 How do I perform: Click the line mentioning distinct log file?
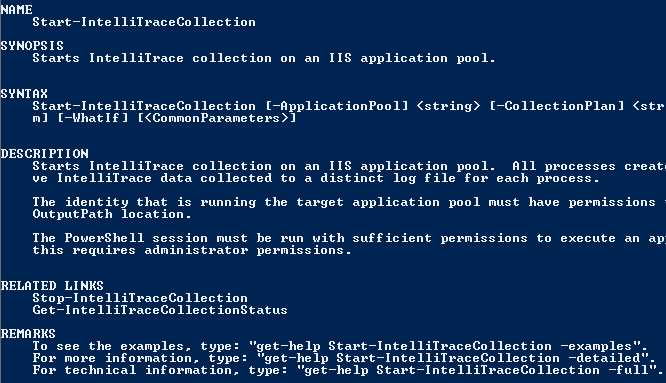tap(316, 178)
